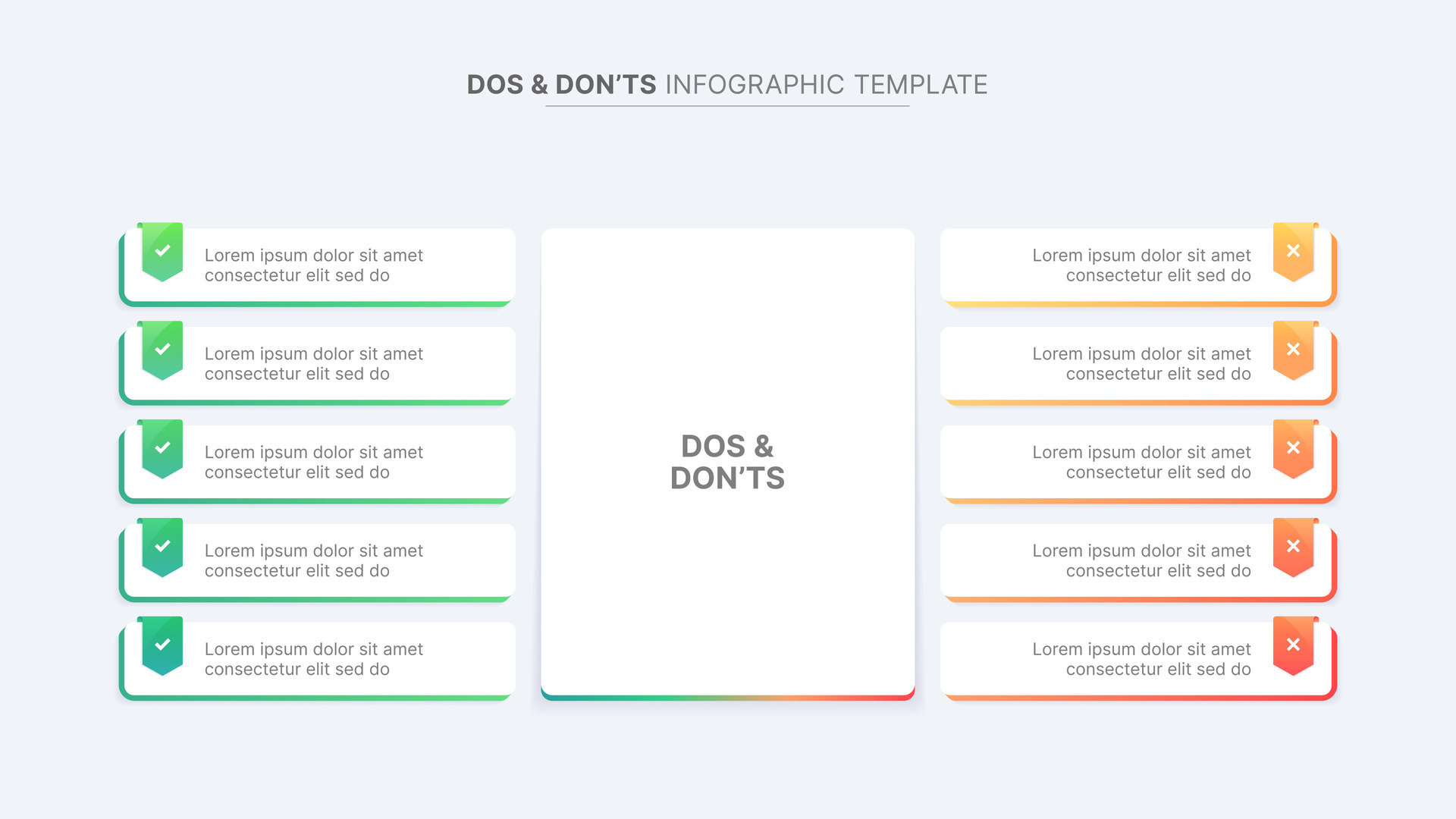The height and width of the screenshot is (819, 1456).
Task: Click the fourth checkmark badge icon
Action: pos(162,546)
